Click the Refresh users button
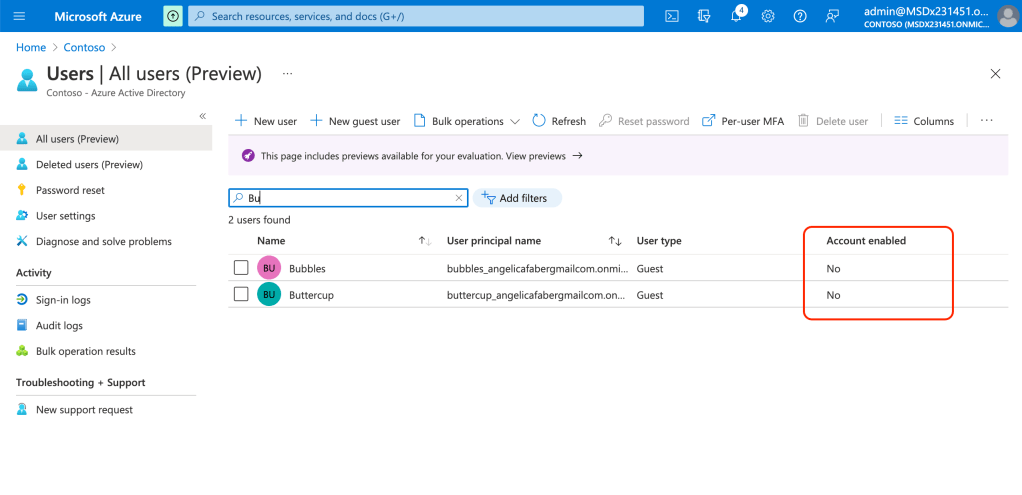The height and width of the screenshot is (495, 1022). [x=559, y=121]
